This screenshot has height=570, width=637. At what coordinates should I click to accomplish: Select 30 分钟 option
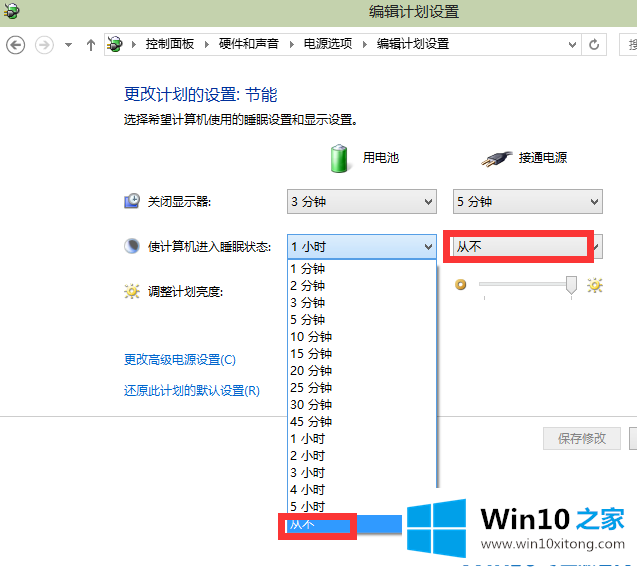[362, 405]
